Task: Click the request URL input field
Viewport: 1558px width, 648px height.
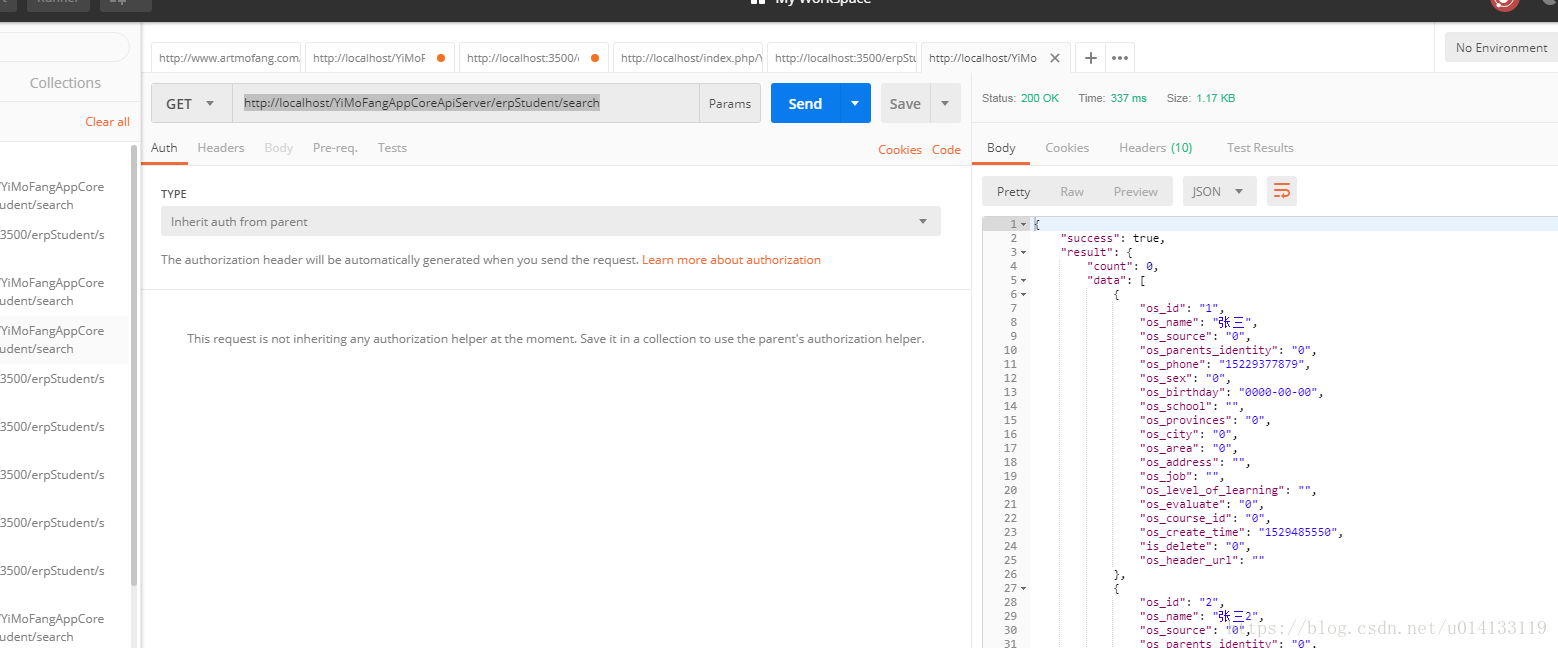Action: (465, 103)
